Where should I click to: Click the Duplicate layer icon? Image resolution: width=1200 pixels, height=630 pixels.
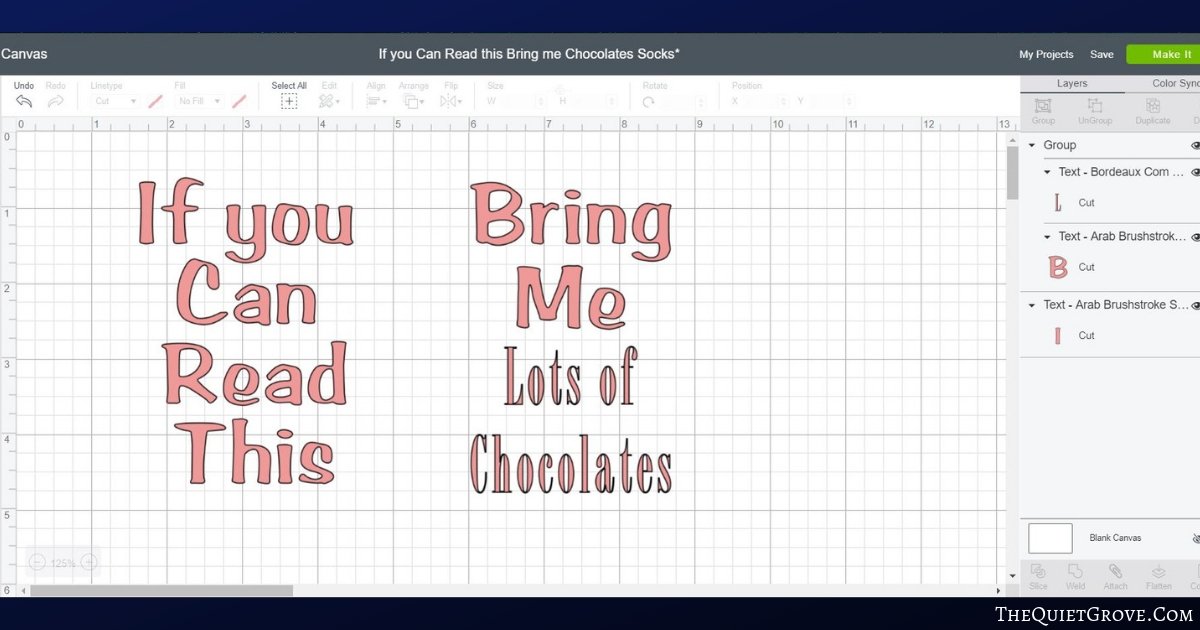1153,105
